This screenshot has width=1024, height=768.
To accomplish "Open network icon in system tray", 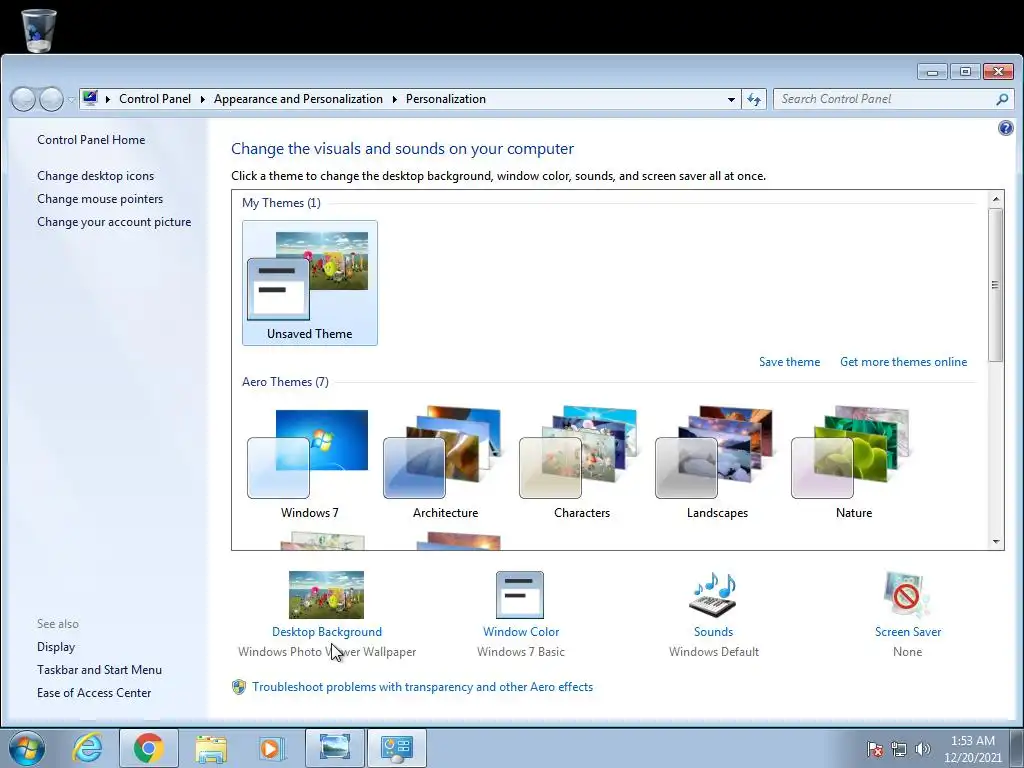I will pos(899,749).
